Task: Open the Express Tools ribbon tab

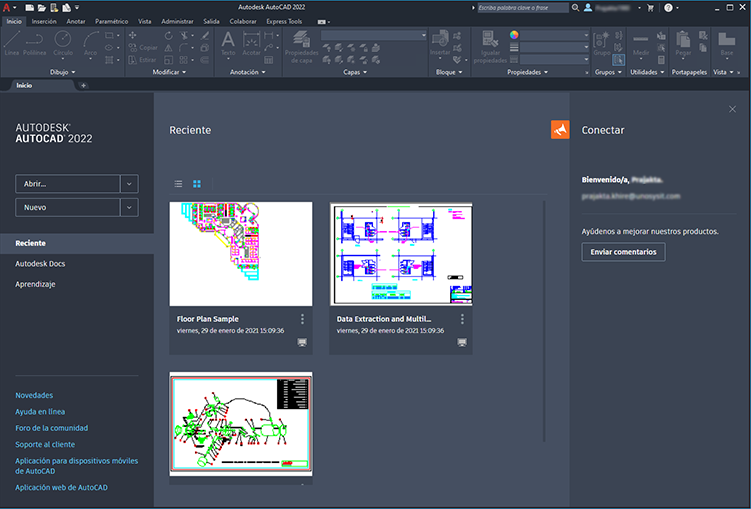Action: click(x=284, y=22)
